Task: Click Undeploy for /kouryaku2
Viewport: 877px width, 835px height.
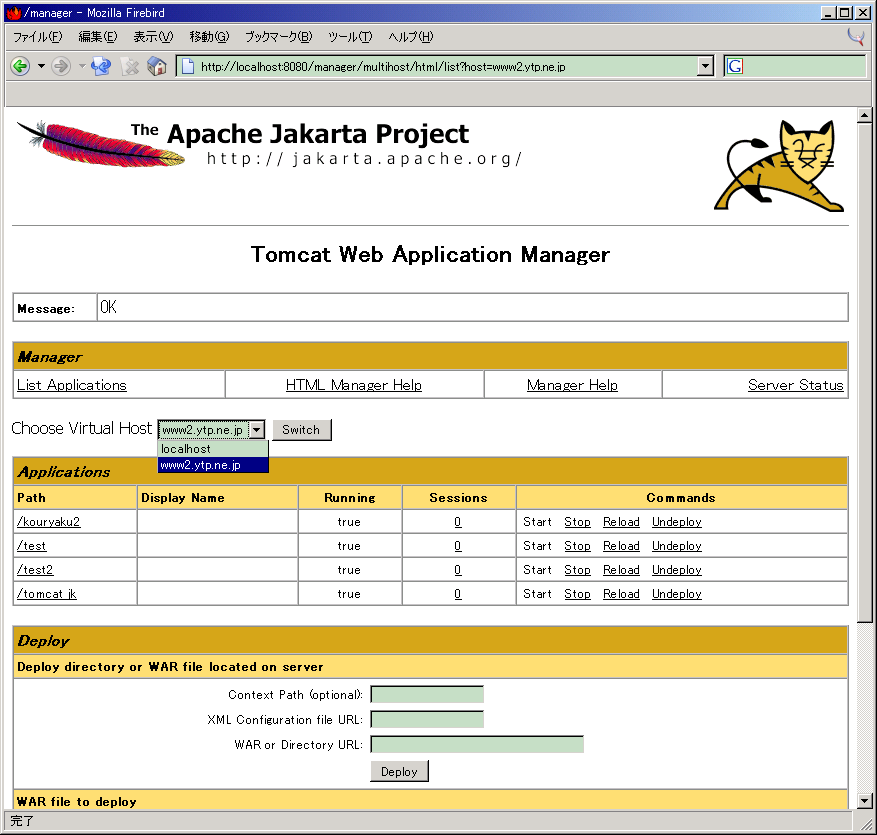Action: coord(676,522)
